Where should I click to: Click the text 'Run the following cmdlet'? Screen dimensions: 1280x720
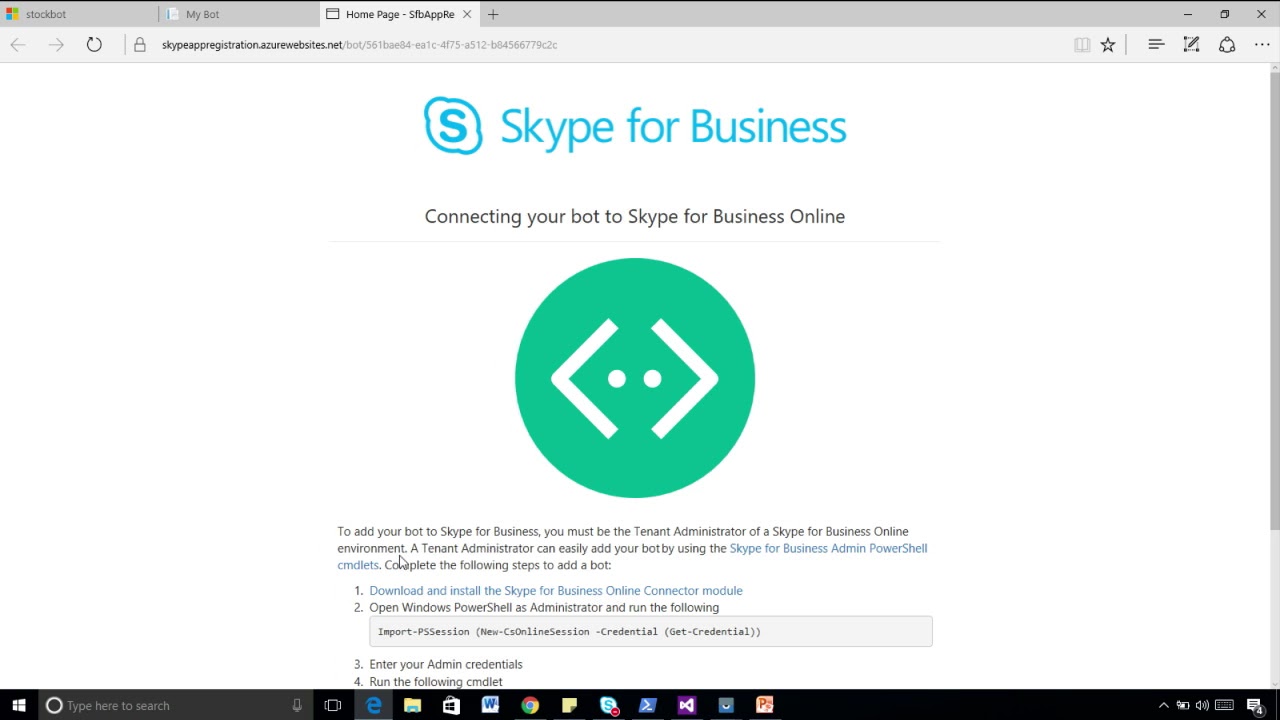436,682
